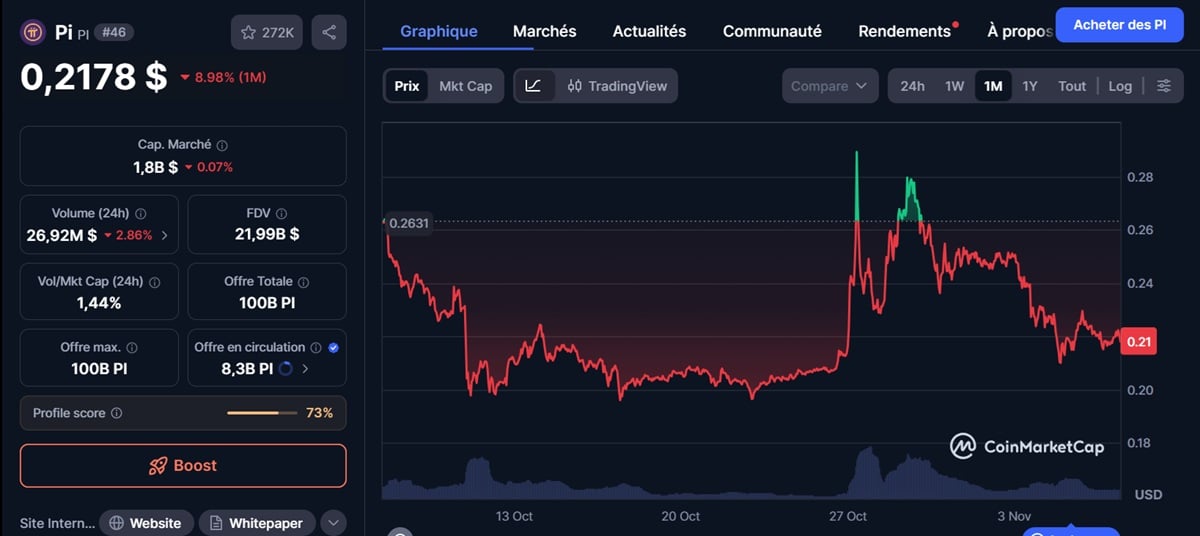Select the Mkt Cap chart toggle

(466, 86)
